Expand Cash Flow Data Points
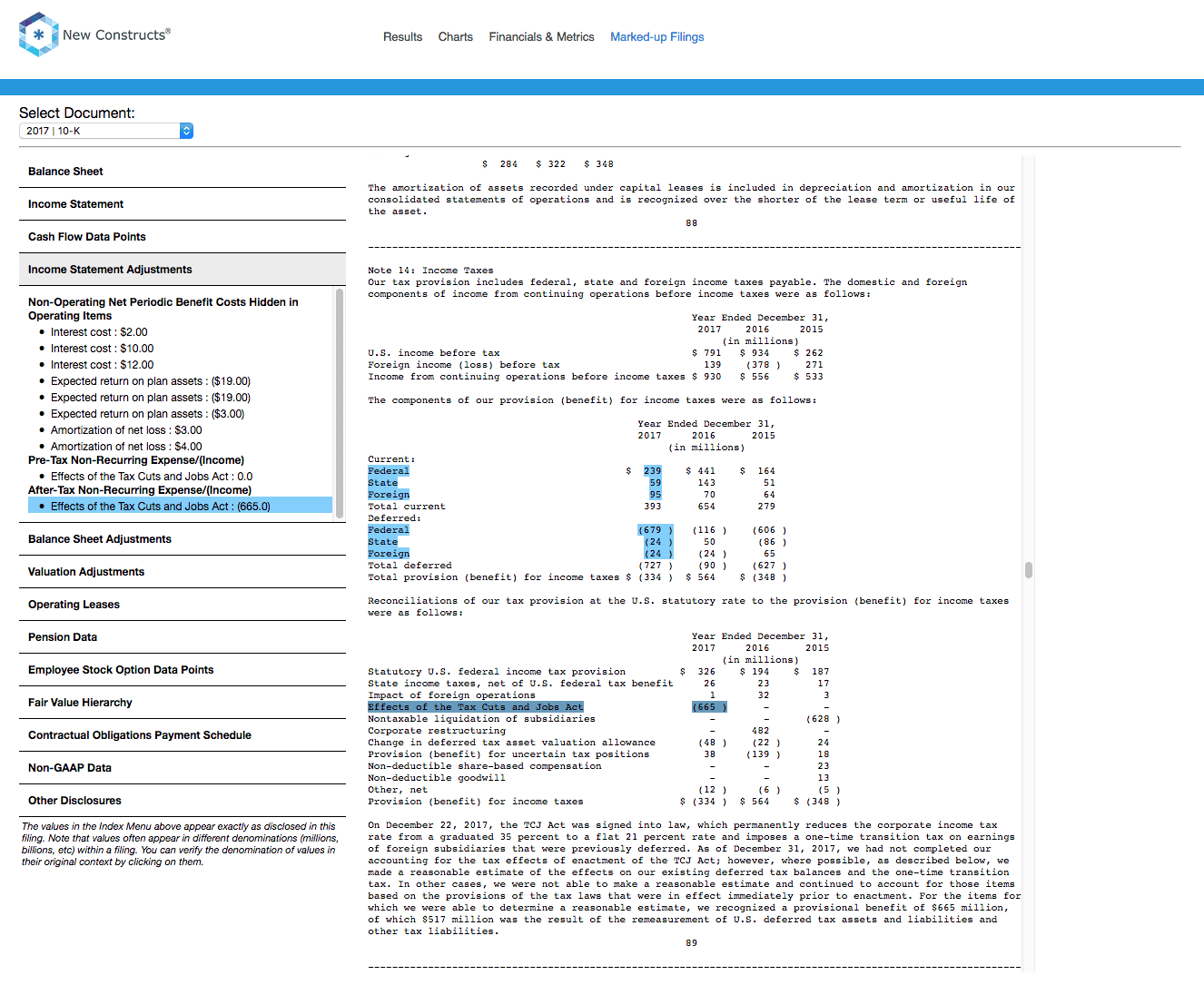The height and width of the screenshot is (985, 1204). (183, 237)
